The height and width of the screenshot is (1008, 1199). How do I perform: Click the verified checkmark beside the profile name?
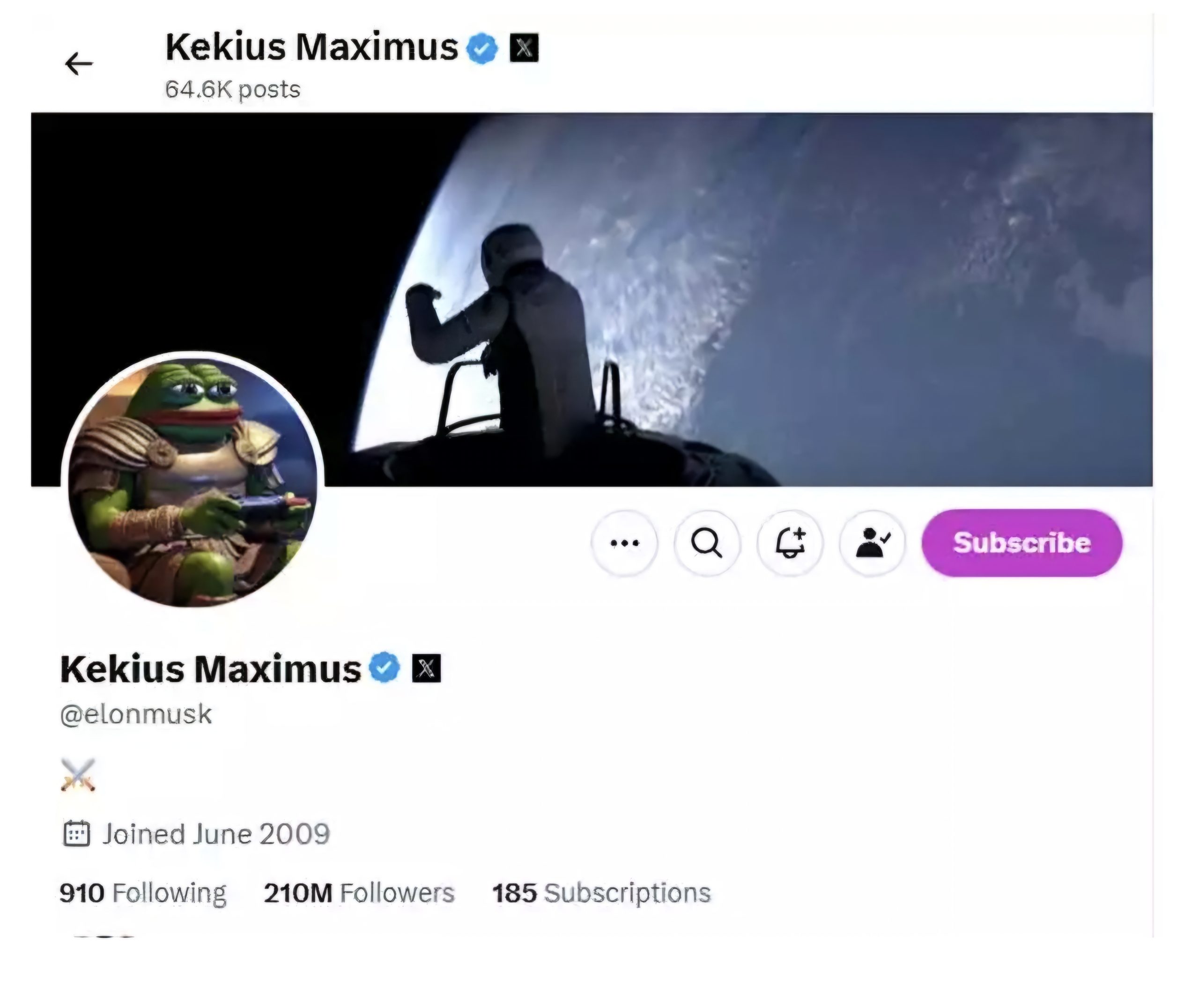click(x=385, y=667)
